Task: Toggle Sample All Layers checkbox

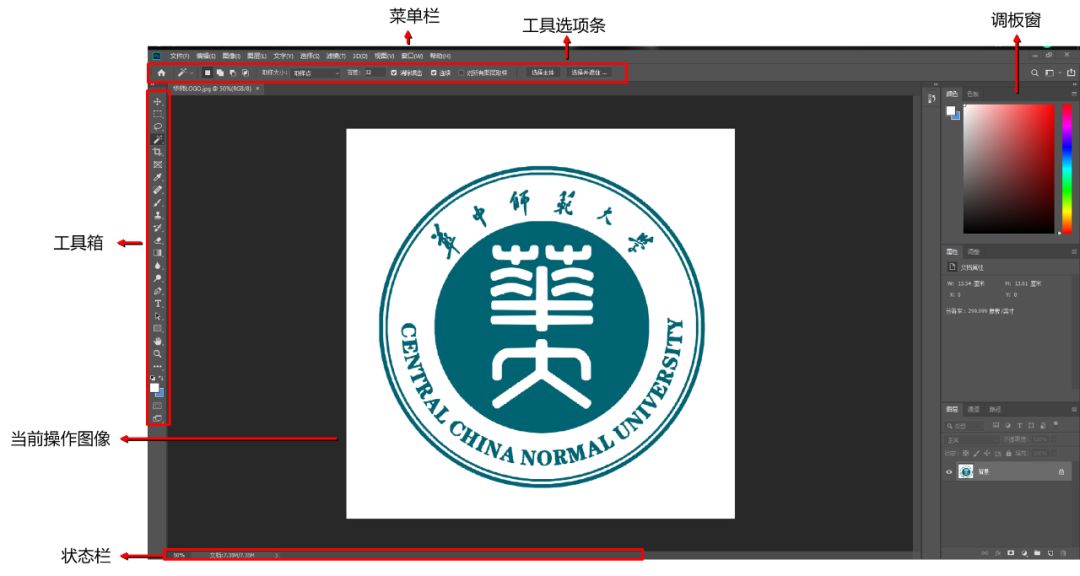Action: 461,72
